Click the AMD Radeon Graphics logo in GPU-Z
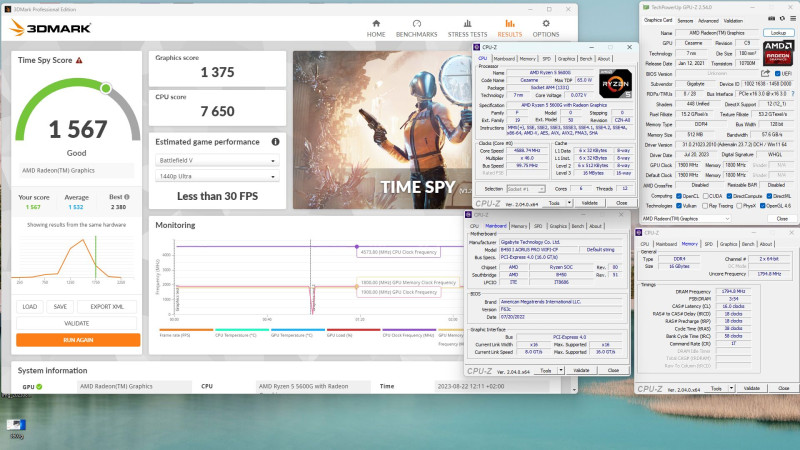 [x=778, y=52]
